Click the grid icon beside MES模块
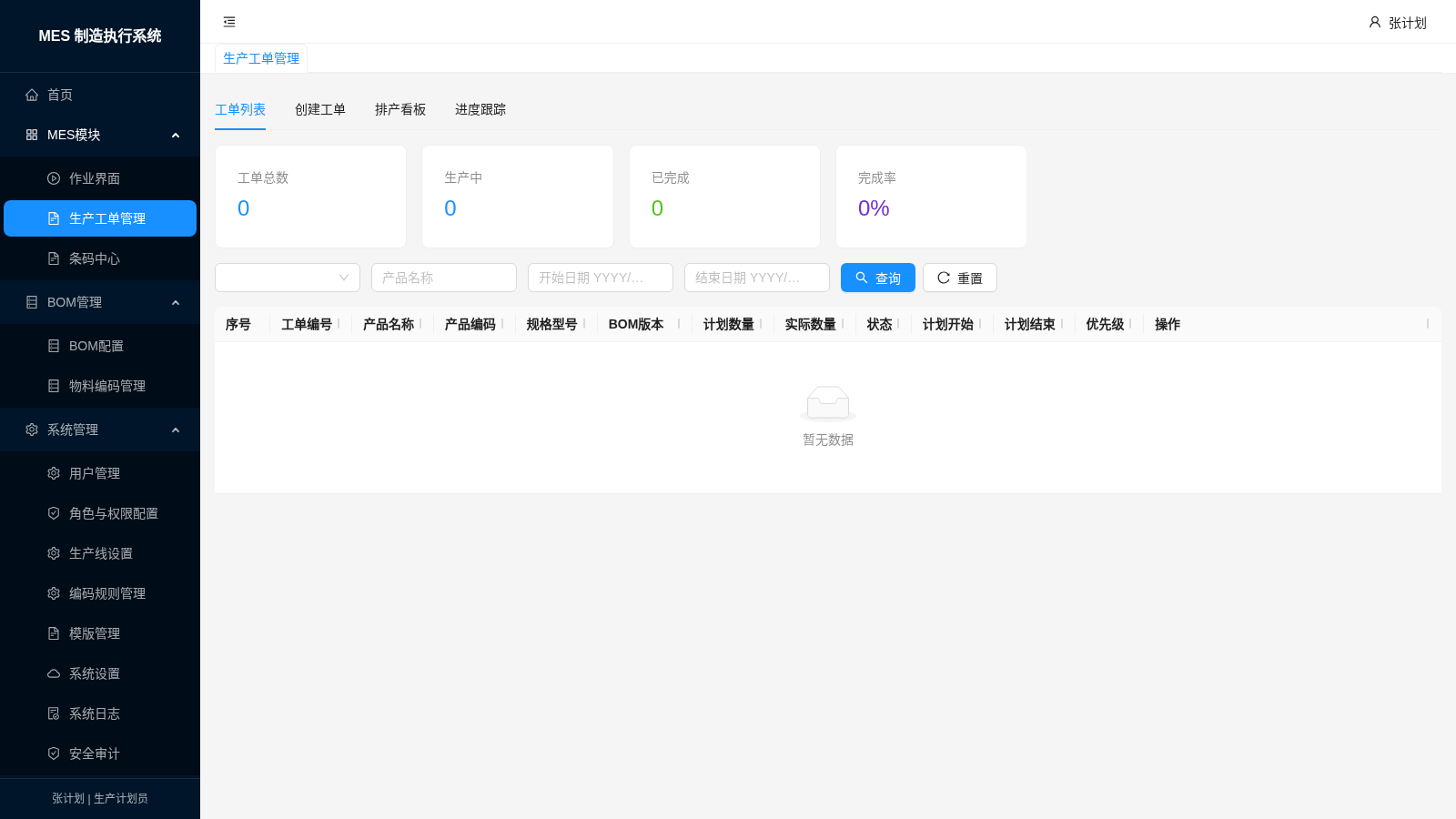1456x819 pixels. click(x=32, y=135)
